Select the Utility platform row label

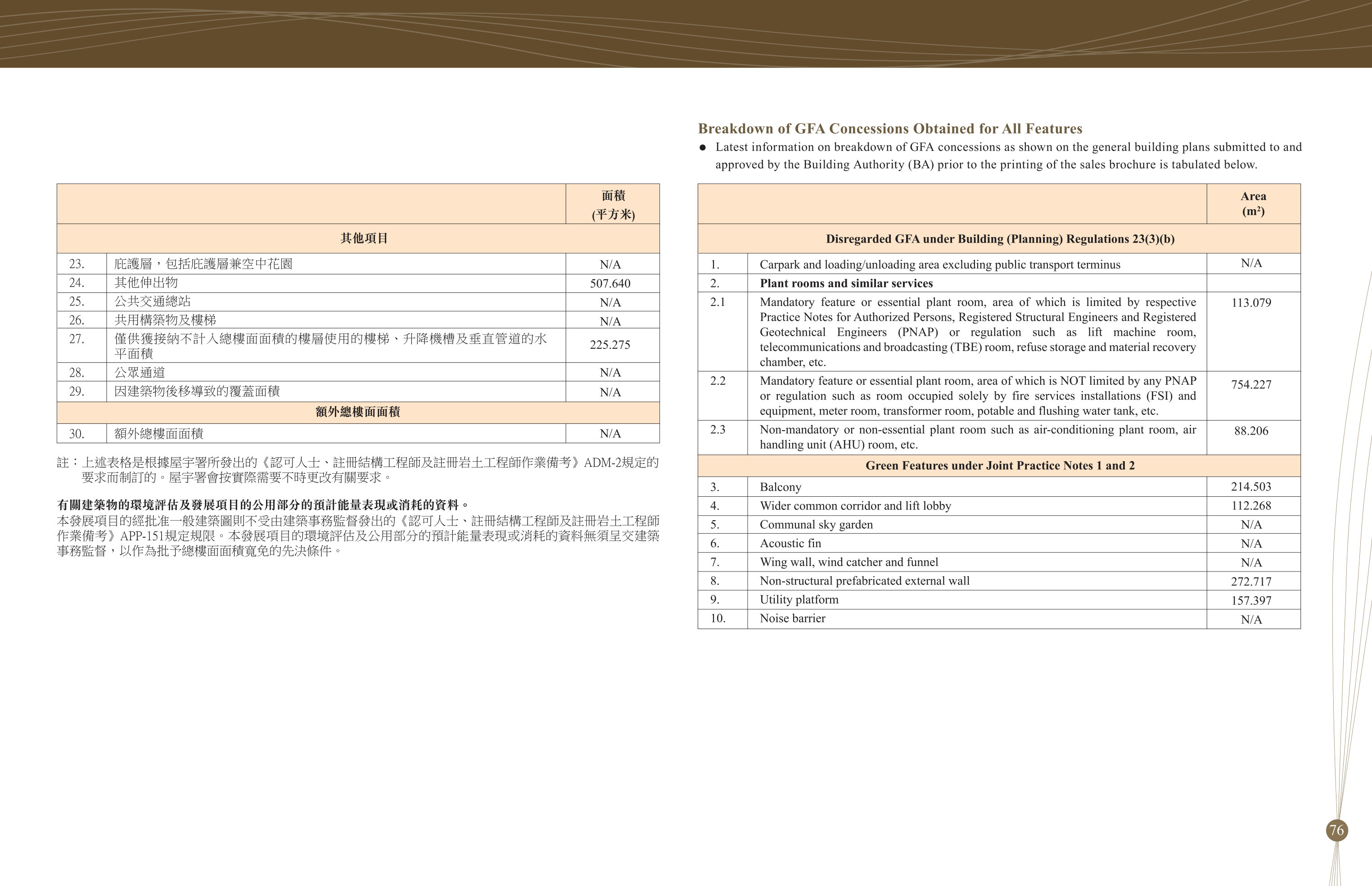[799, 599]
